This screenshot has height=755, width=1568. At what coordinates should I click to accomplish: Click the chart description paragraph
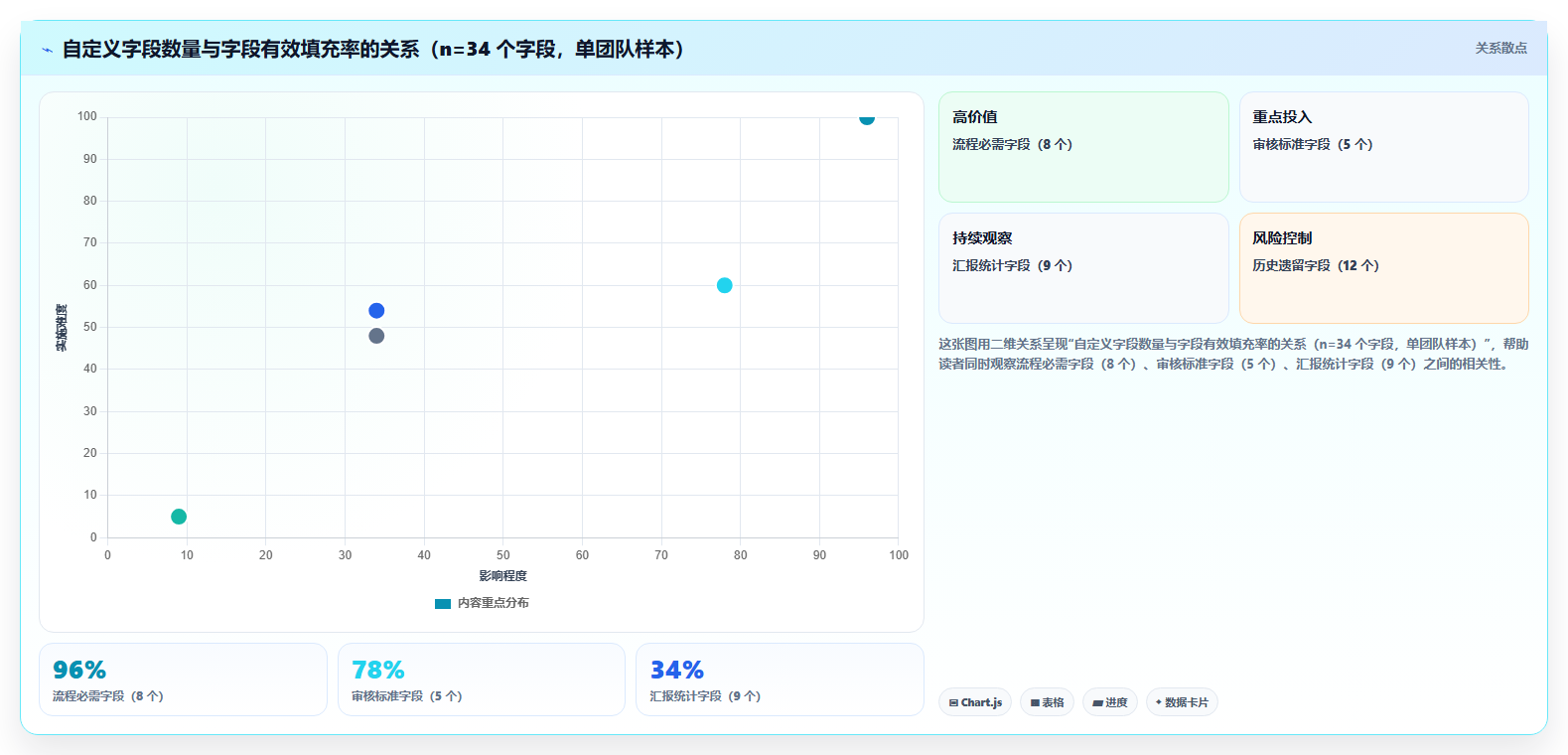coord(1233,354)
